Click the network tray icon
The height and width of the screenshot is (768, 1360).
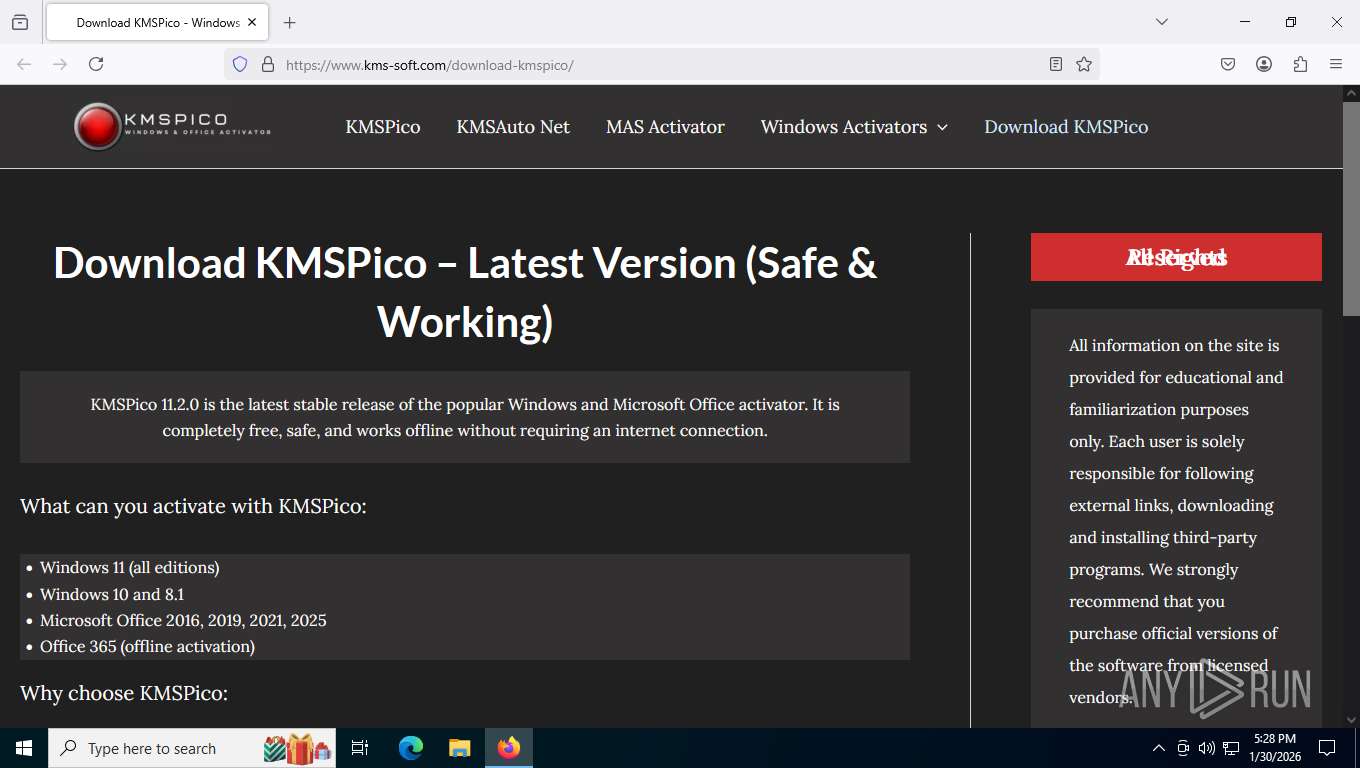1231,748
